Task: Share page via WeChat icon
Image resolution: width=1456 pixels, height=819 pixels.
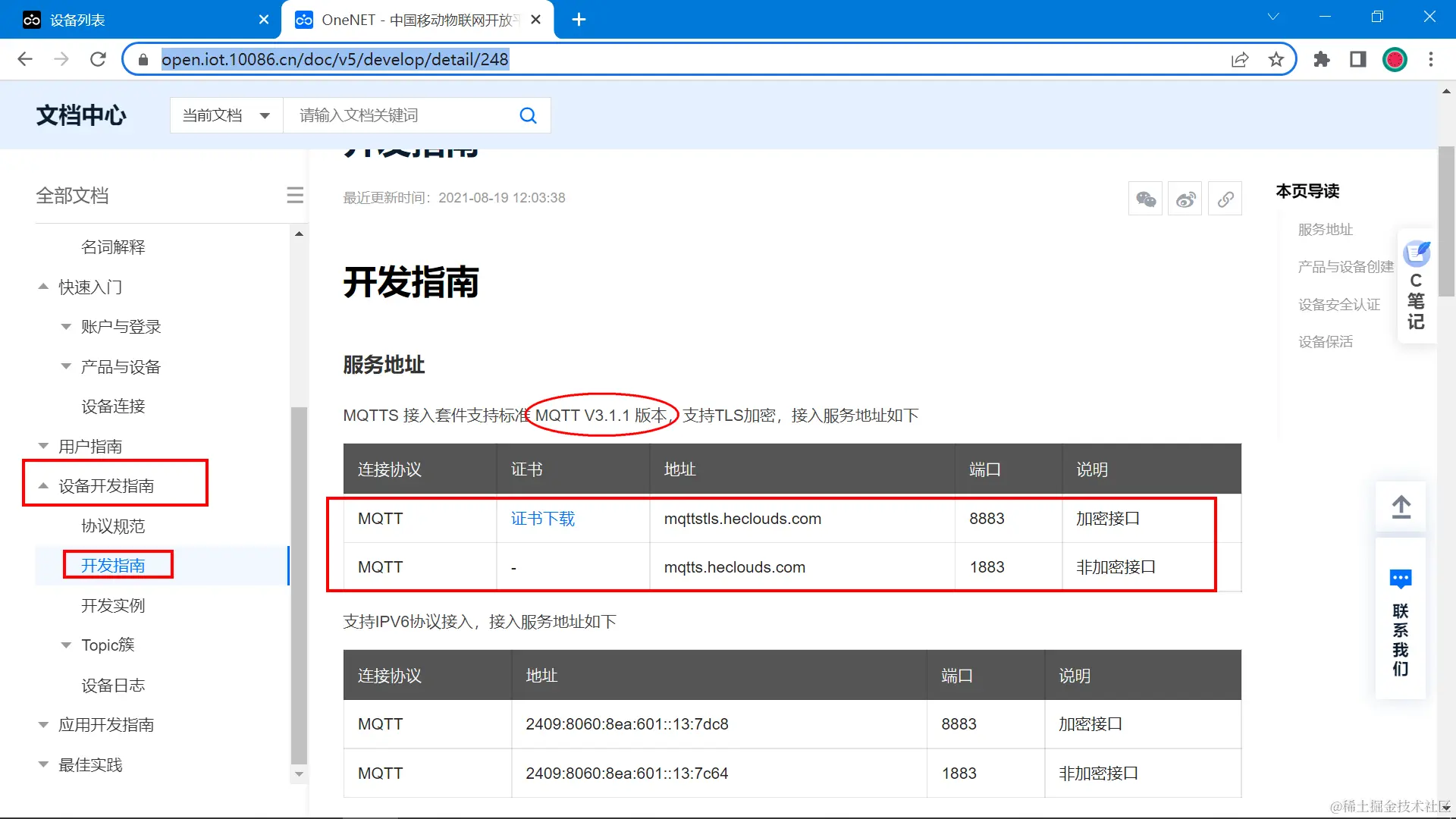Action: [1145, 199]
